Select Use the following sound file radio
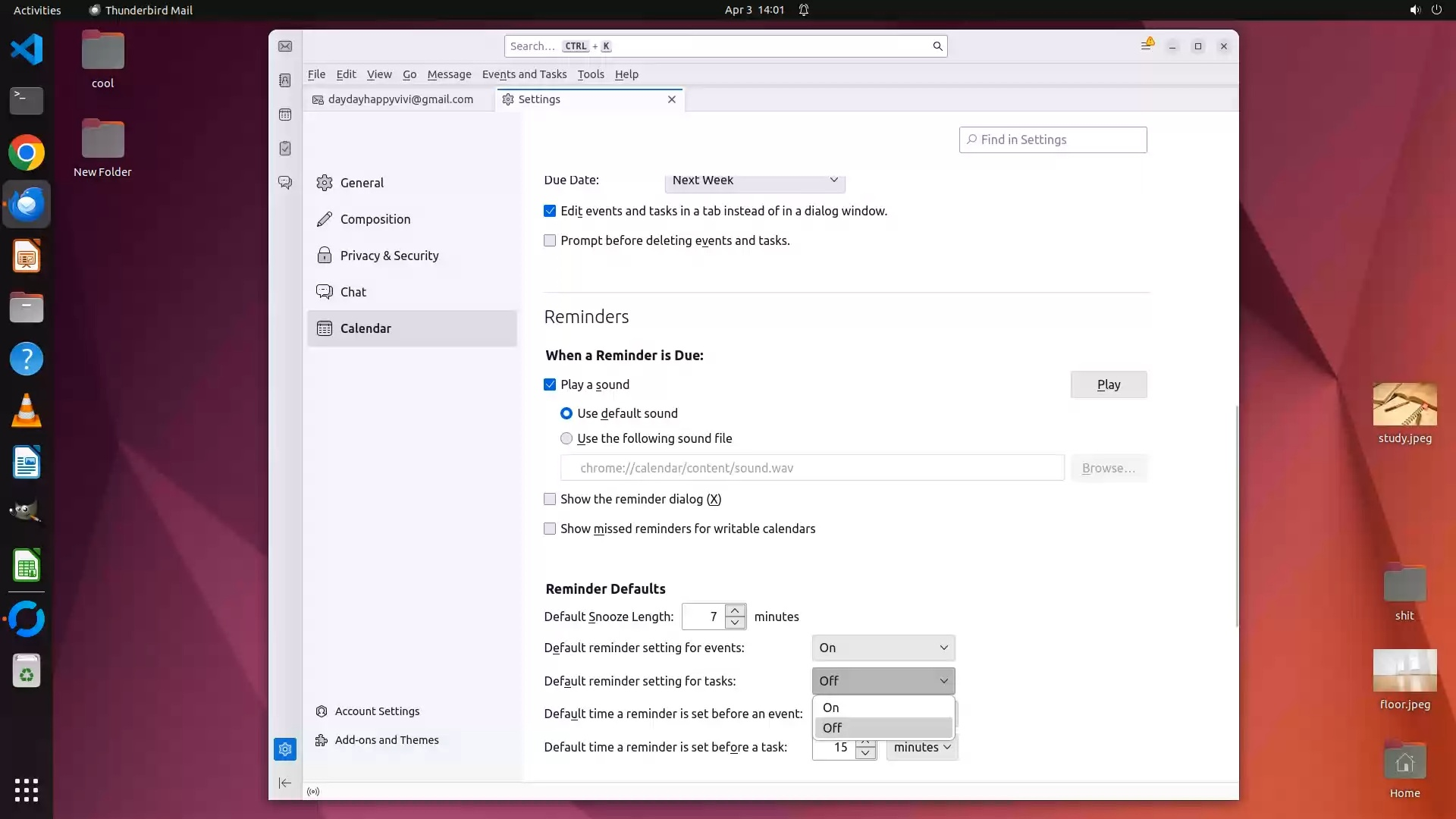Viewport: 1456px width, 819px height. click(566, 438)
